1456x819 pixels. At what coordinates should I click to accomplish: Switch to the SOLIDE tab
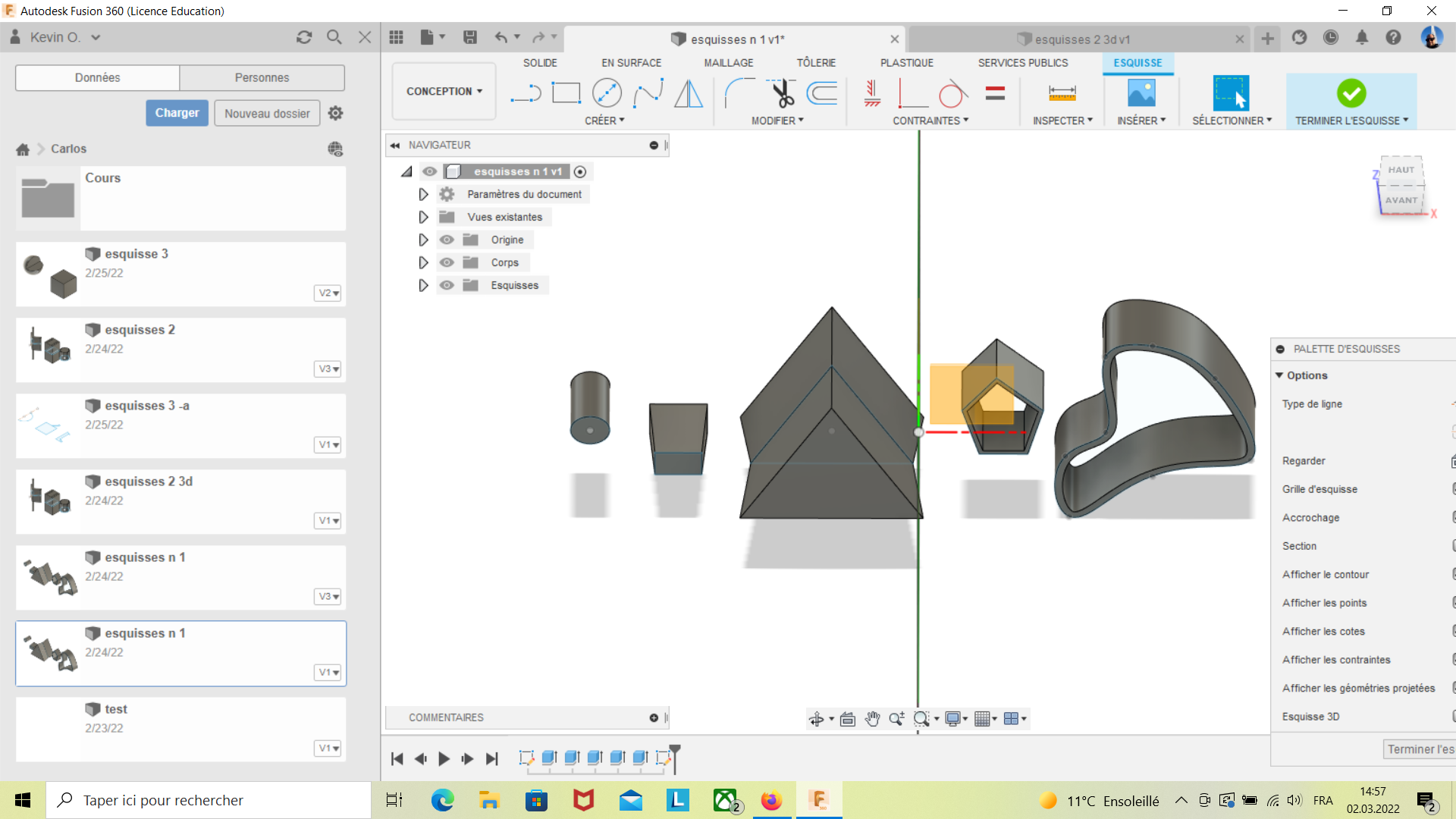click(539, 63)
